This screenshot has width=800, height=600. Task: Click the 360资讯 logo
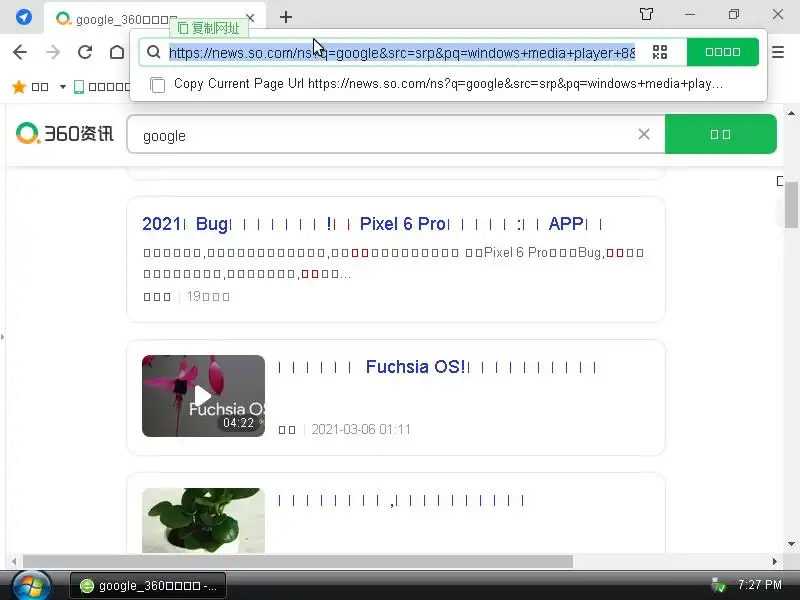click(x=64, y=134)
